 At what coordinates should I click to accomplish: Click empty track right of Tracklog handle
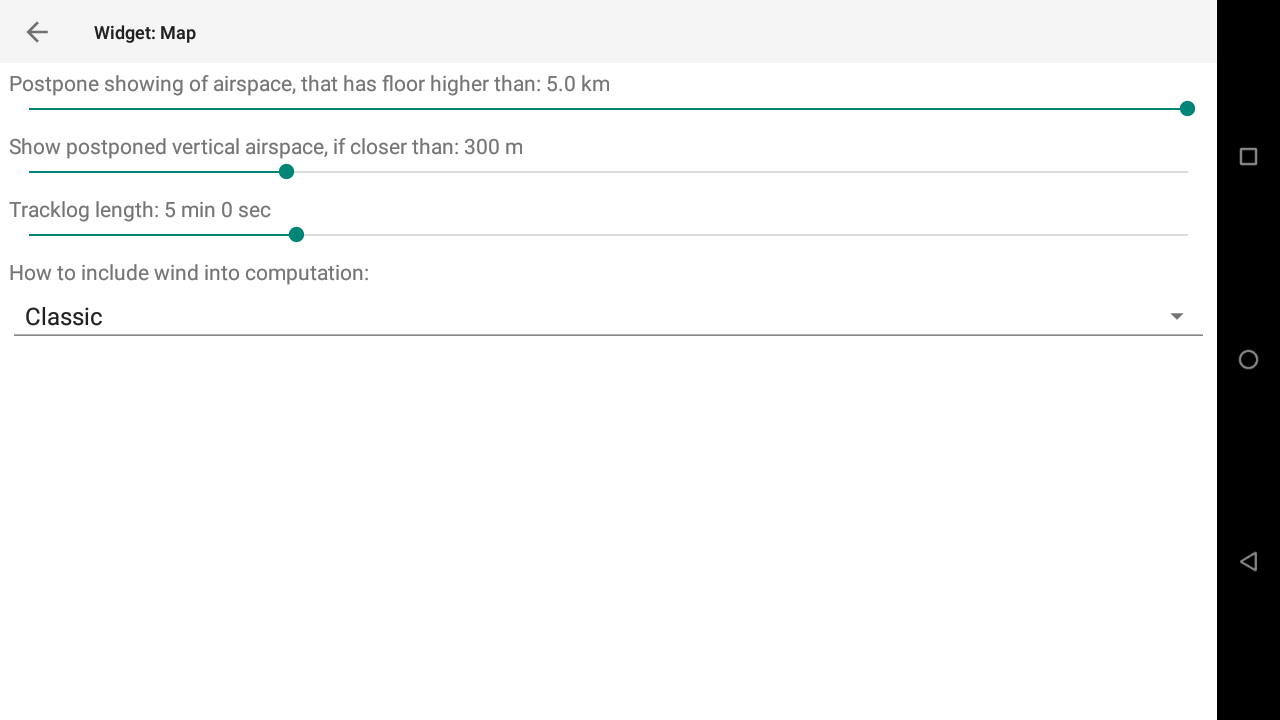point(740,235)
